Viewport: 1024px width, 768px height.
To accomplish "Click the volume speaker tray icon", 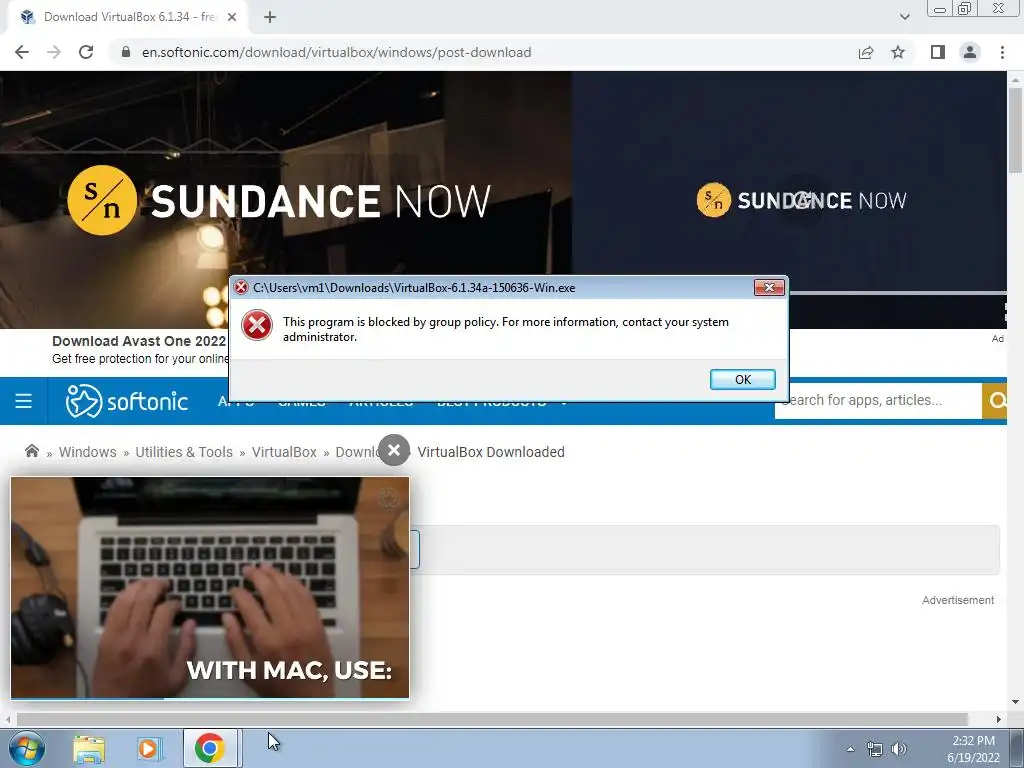I will [x=899, y=749].
